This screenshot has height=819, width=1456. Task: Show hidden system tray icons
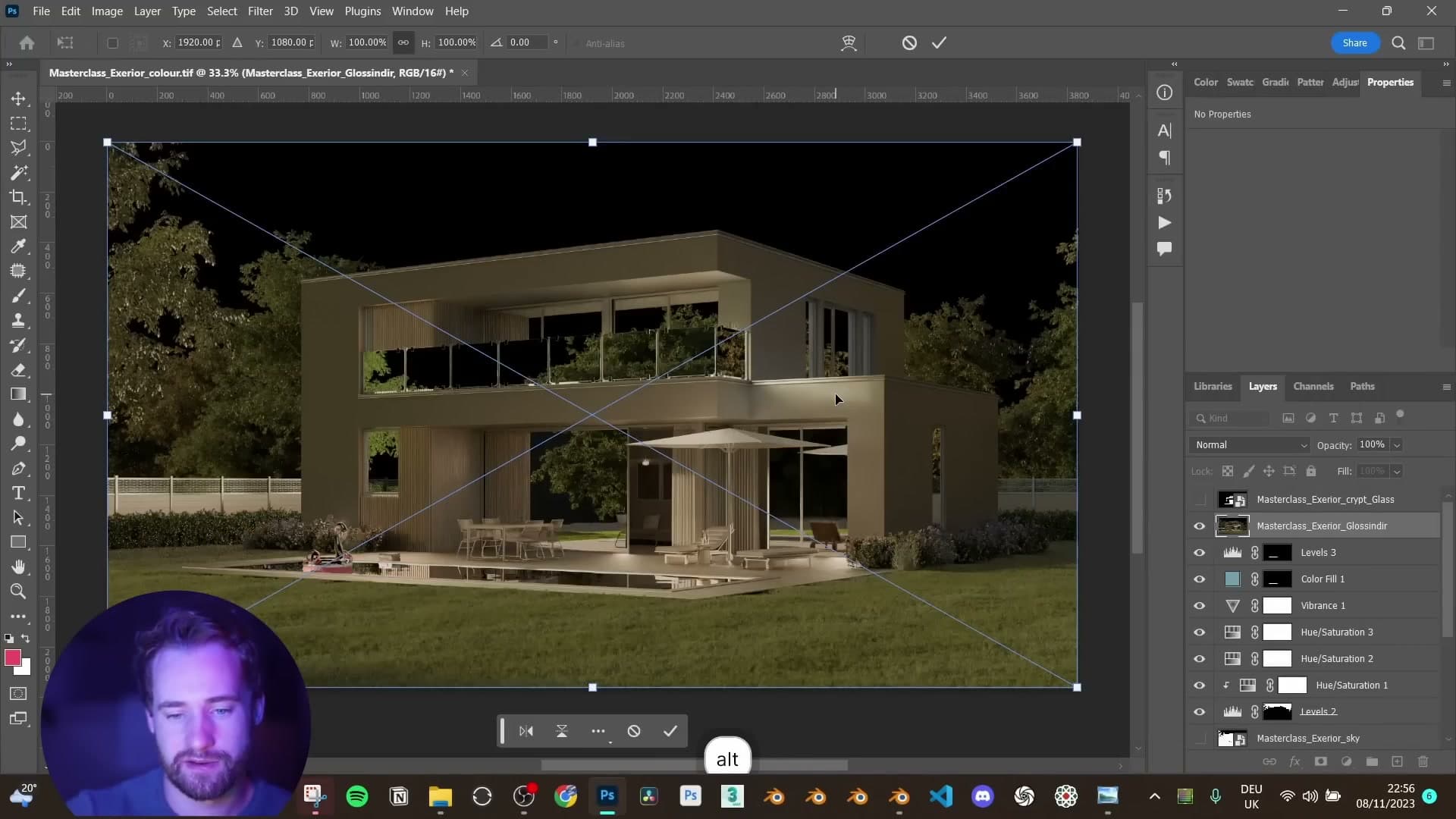coord(1154,796)
